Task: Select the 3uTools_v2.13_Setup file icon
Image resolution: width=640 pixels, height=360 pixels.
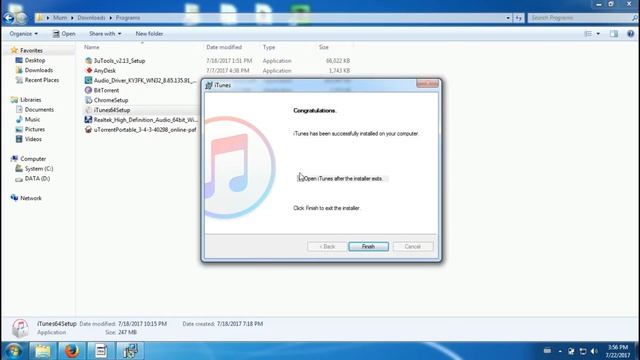Action: (89, 60)
